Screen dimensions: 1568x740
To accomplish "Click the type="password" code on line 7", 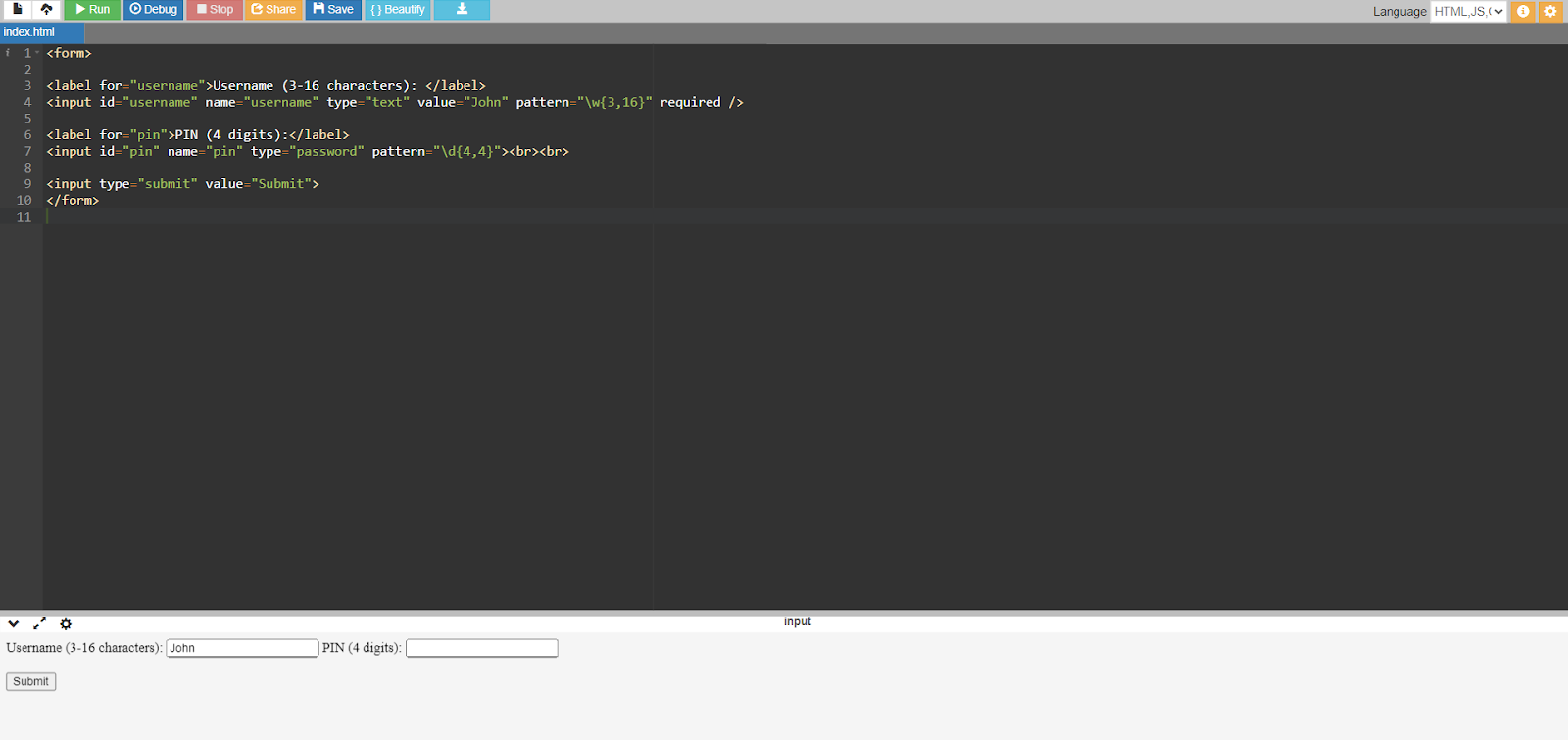I will coord(308,151).
